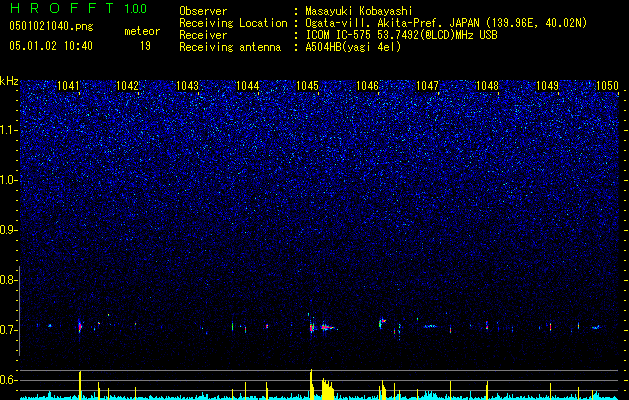
Task: Click the 1050 time axis marker
Action: (607, 86)
